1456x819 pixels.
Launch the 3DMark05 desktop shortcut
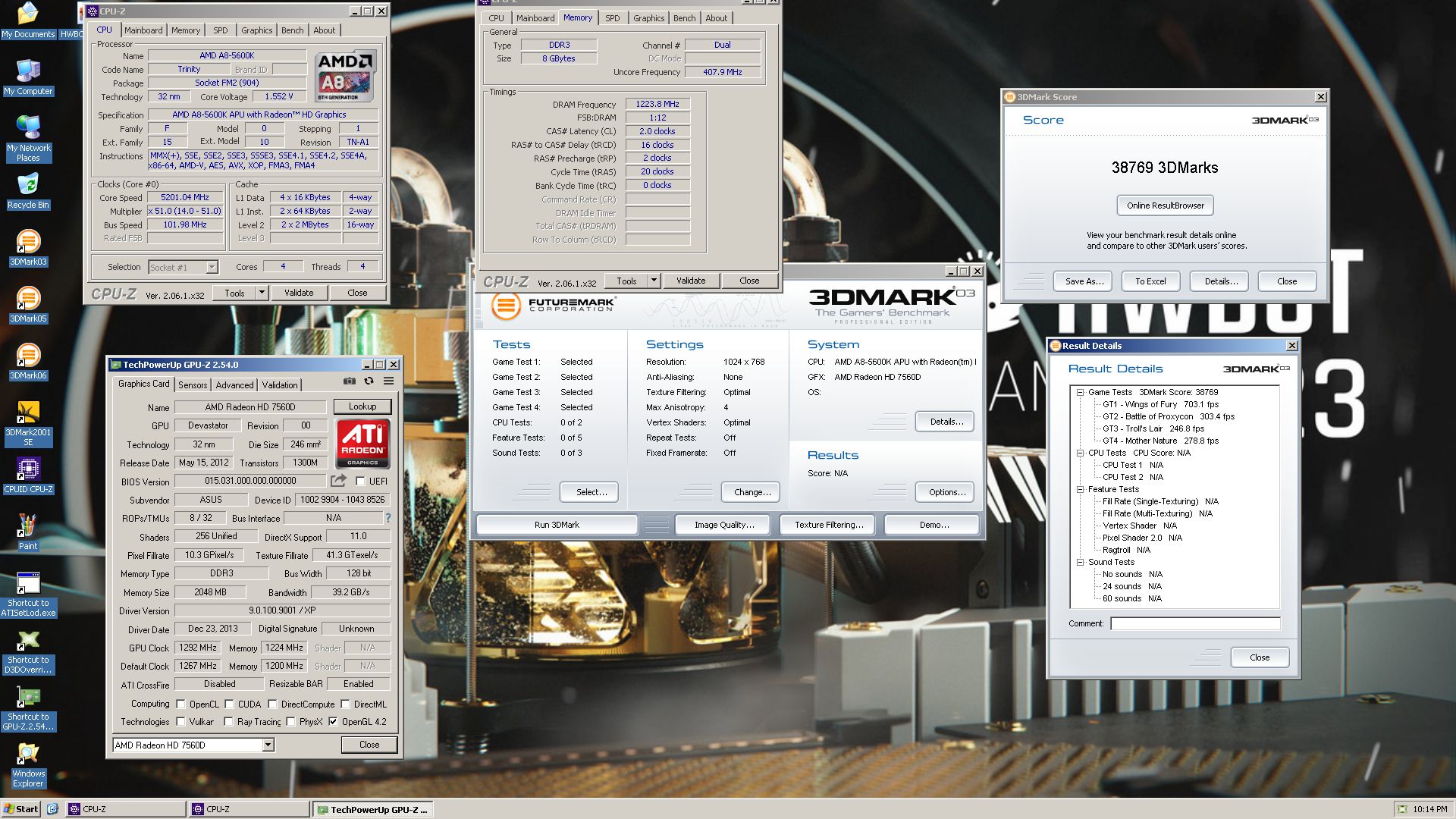click(28, 305)
